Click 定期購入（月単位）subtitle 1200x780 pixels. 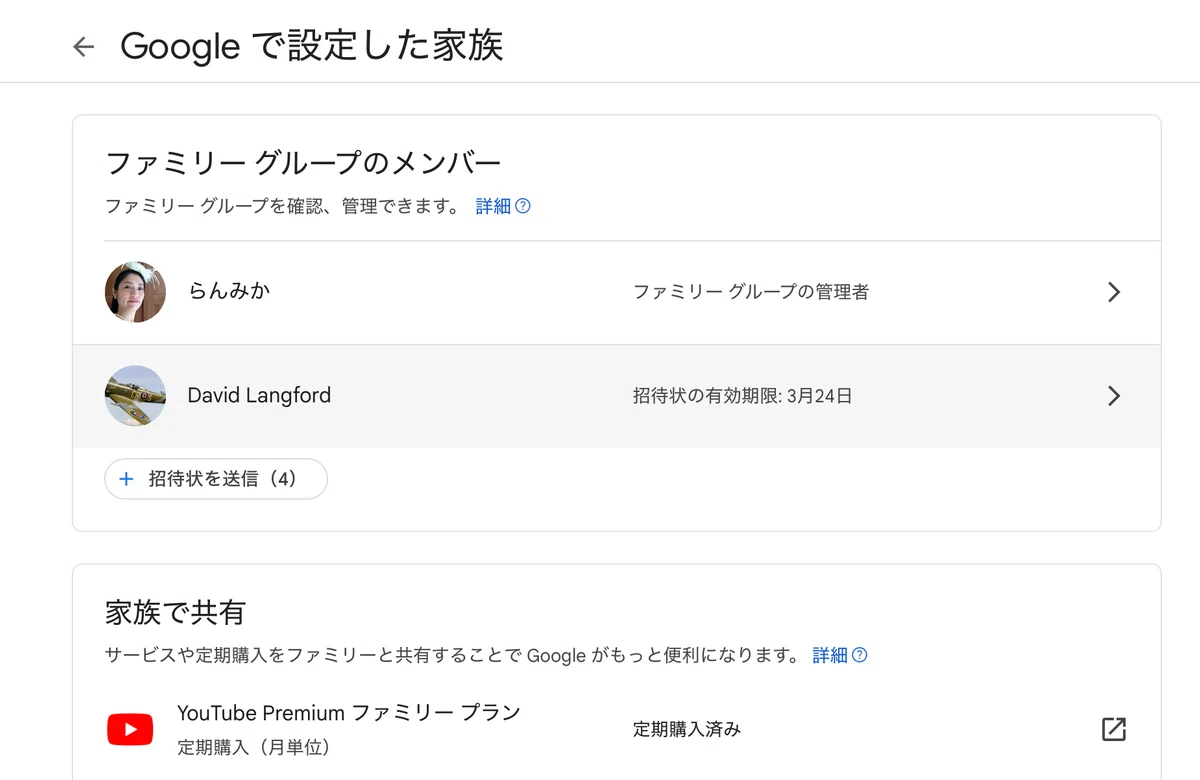[x=254, y=747]
